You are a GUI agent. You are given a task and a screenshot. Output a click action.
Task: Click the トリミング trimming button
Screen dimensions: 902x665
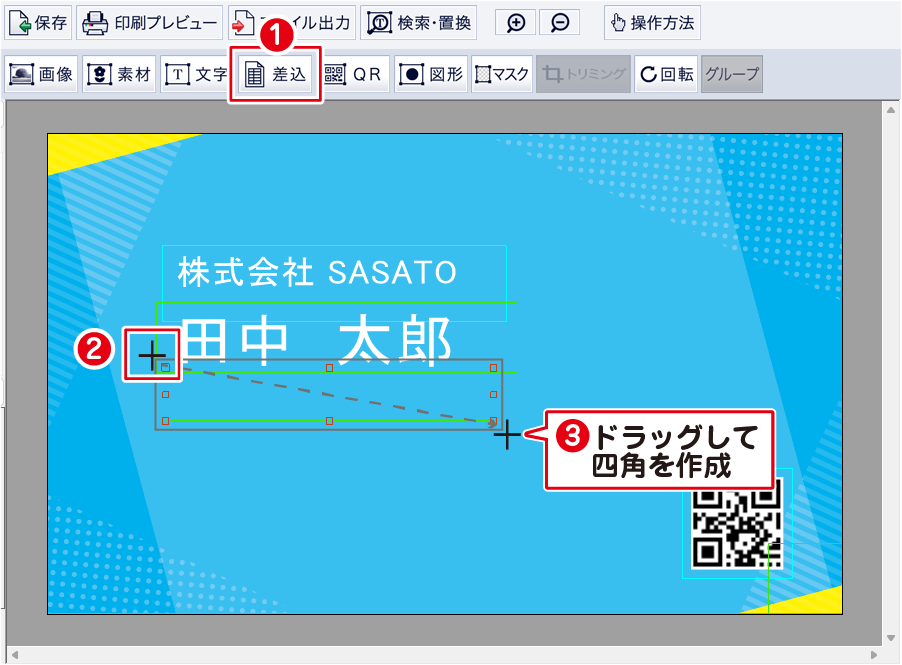pos(583,74)
